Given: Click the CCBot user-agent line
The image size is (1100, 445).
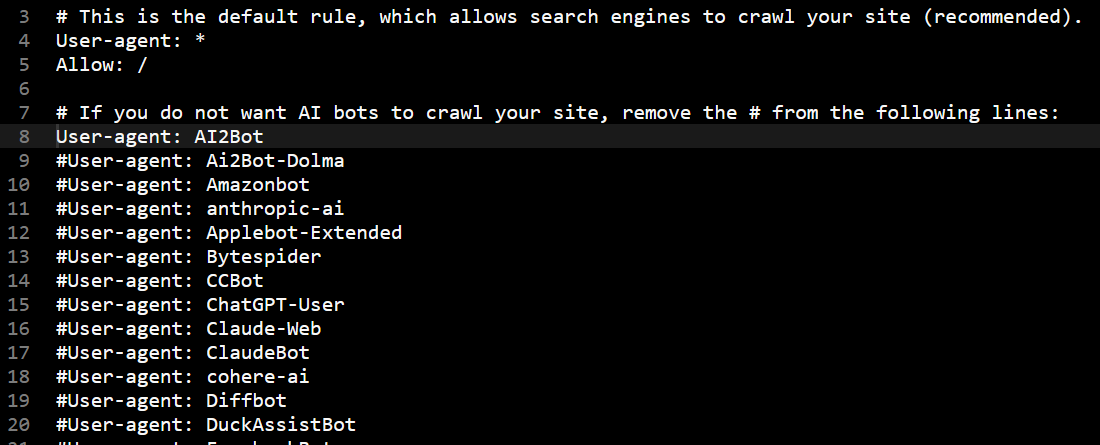Looking at the screenshot, I should click(x=160, y=281).
